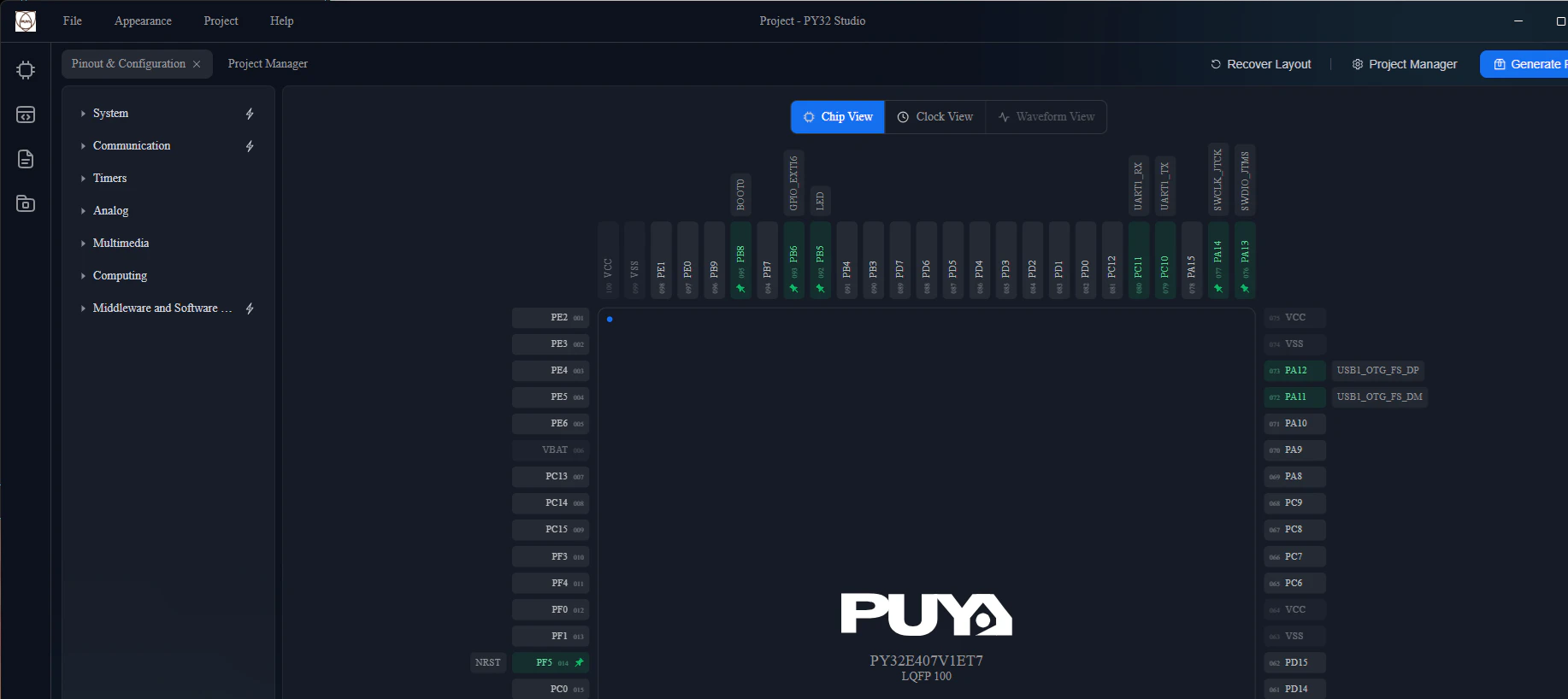1568x699 pixels.
Task: Click the USB1_OTG_FS_DP label
Action: click(1377, 371)
